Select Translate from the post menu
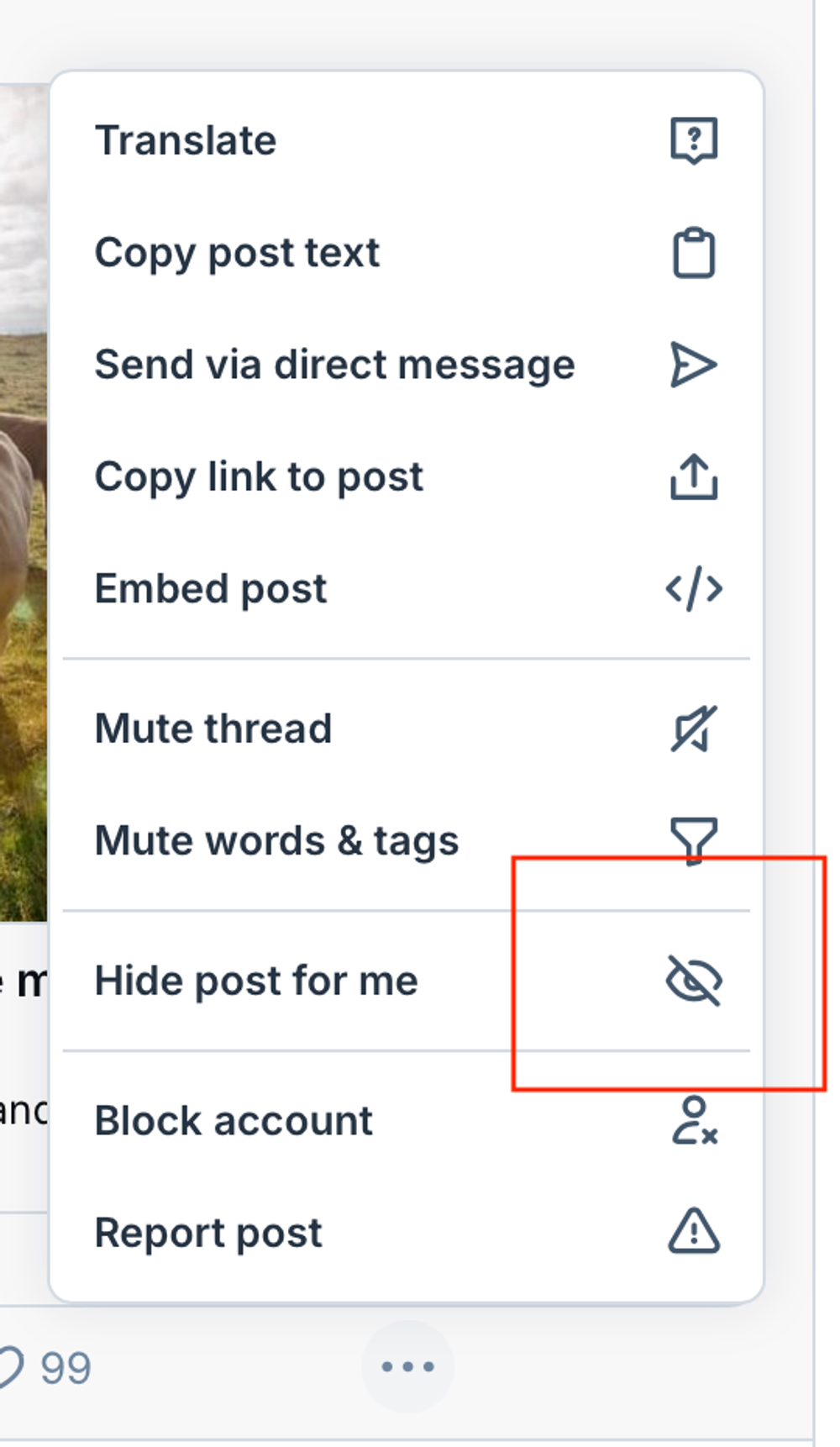The height and width of the screenshot is (1447, 840). pyautogui.click(x=407, y=140)
